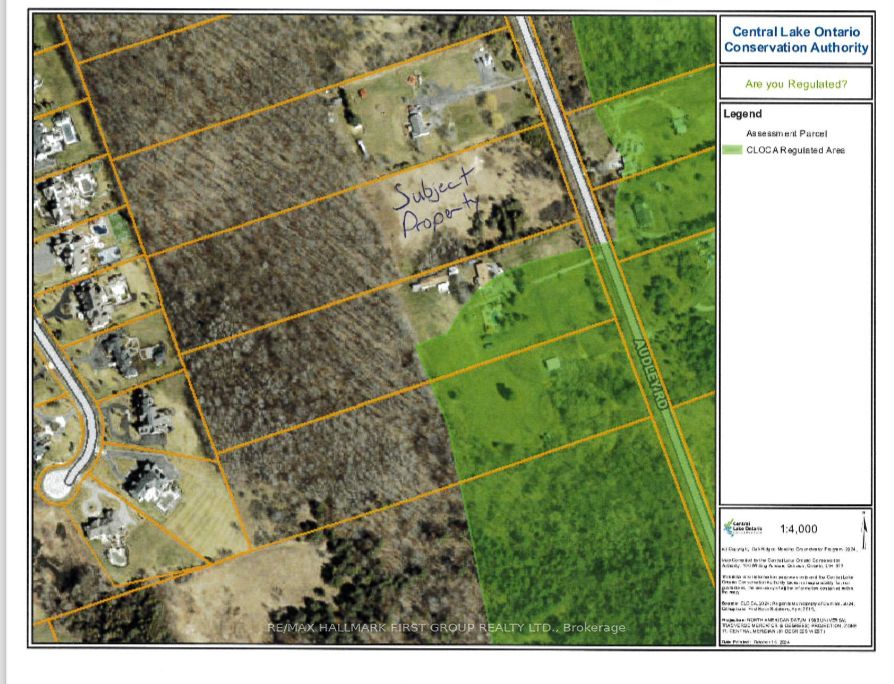Select the Assessment Parcel legend entry
894x684 pixels.
787,133
